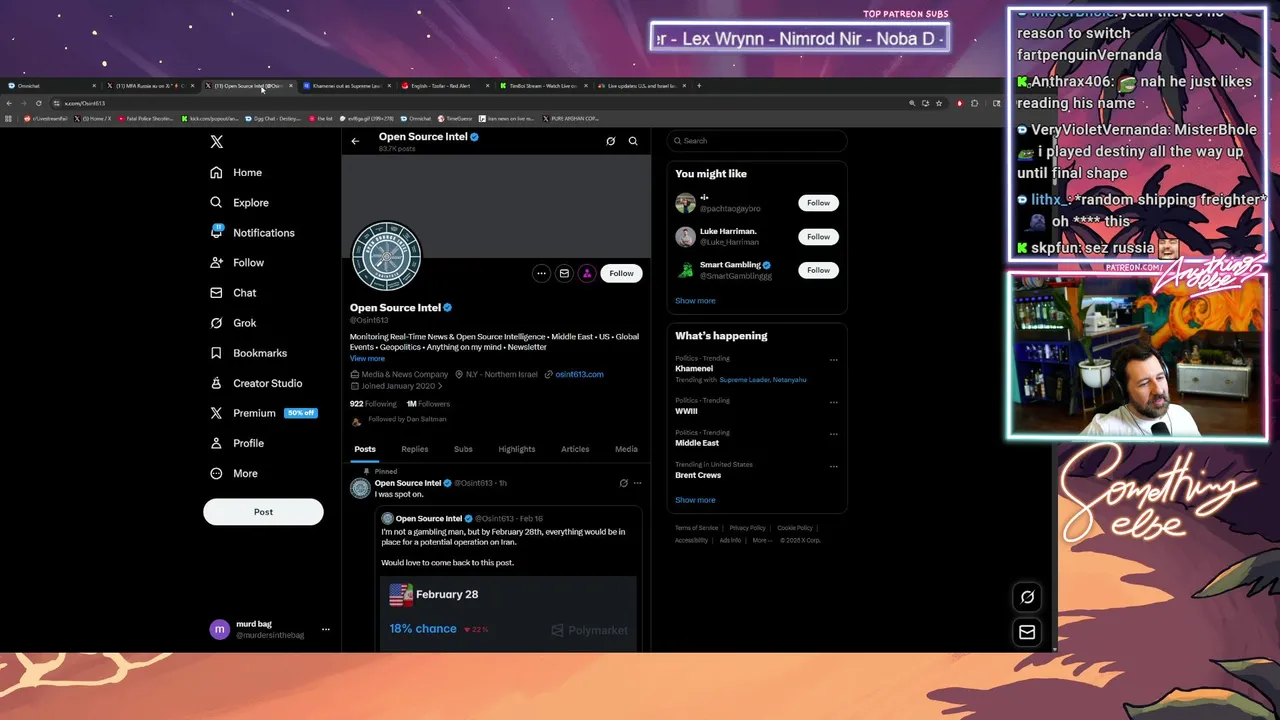Follow Open Source Intel
1280x720 pixels.
[x=621, y=273]
